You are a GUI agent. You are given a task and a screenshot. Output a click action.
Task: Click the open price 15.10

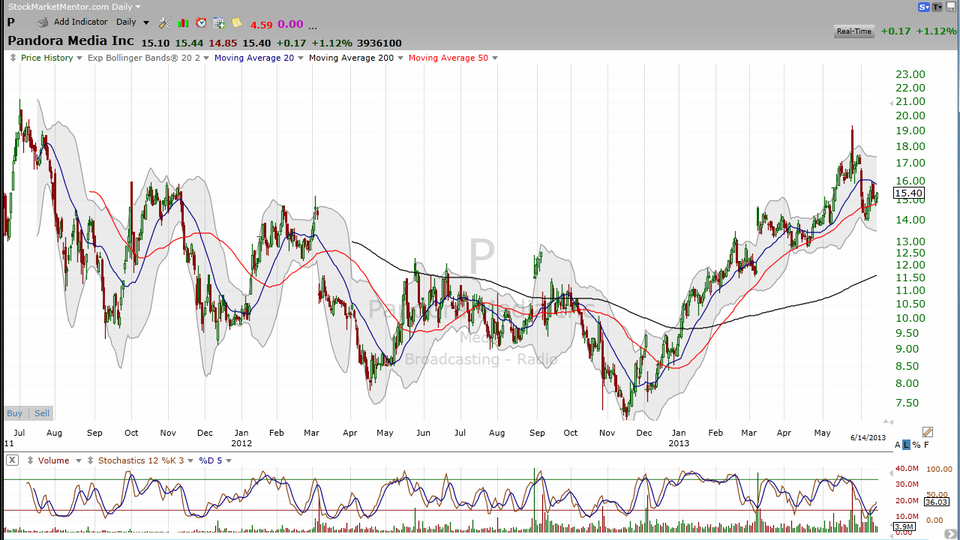point(156,43)
